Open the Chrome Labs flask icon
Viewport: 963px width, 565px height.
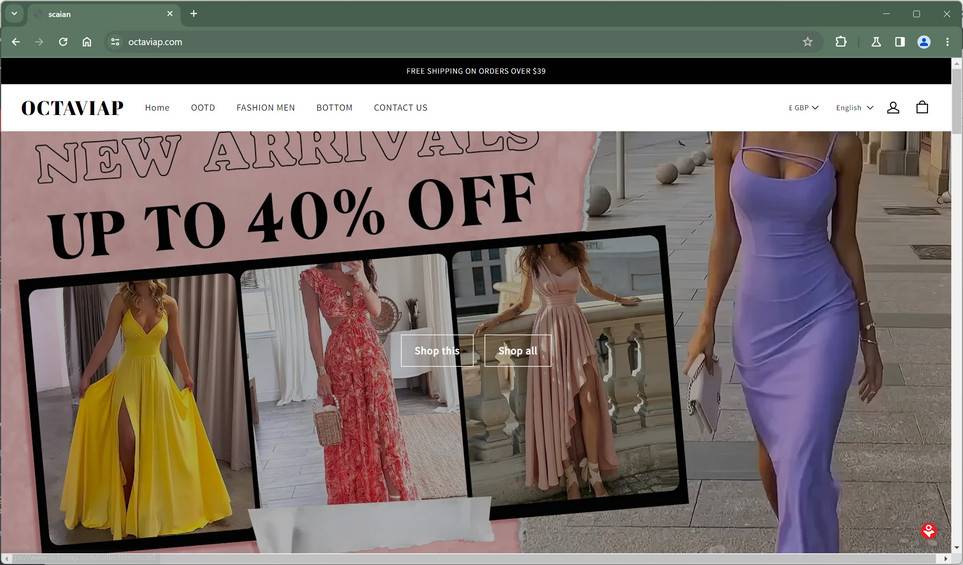click(x=876, y=42)
